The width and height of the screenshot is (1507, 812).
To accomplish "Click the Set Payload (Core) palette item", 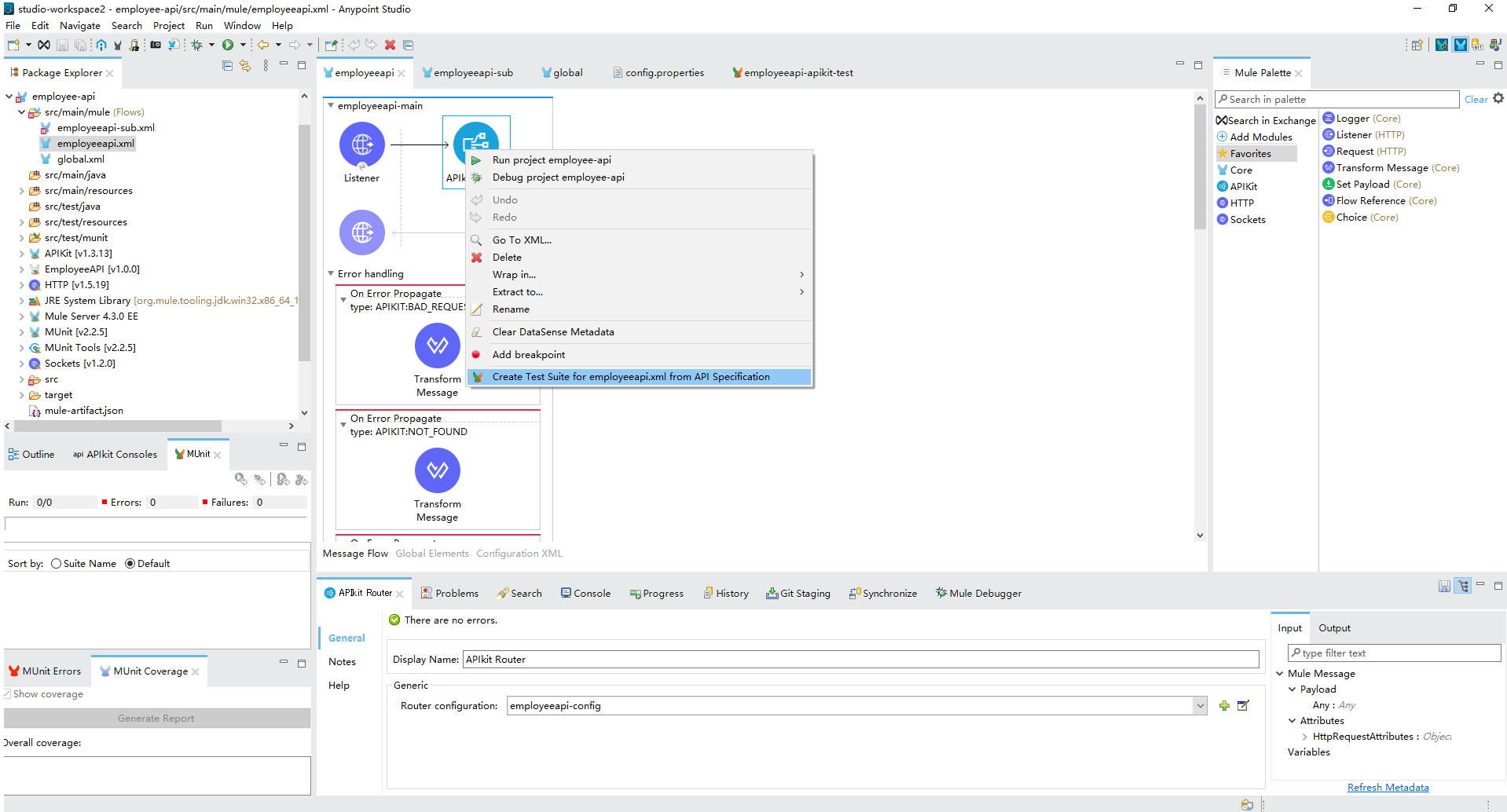I will coord(1372,185).
